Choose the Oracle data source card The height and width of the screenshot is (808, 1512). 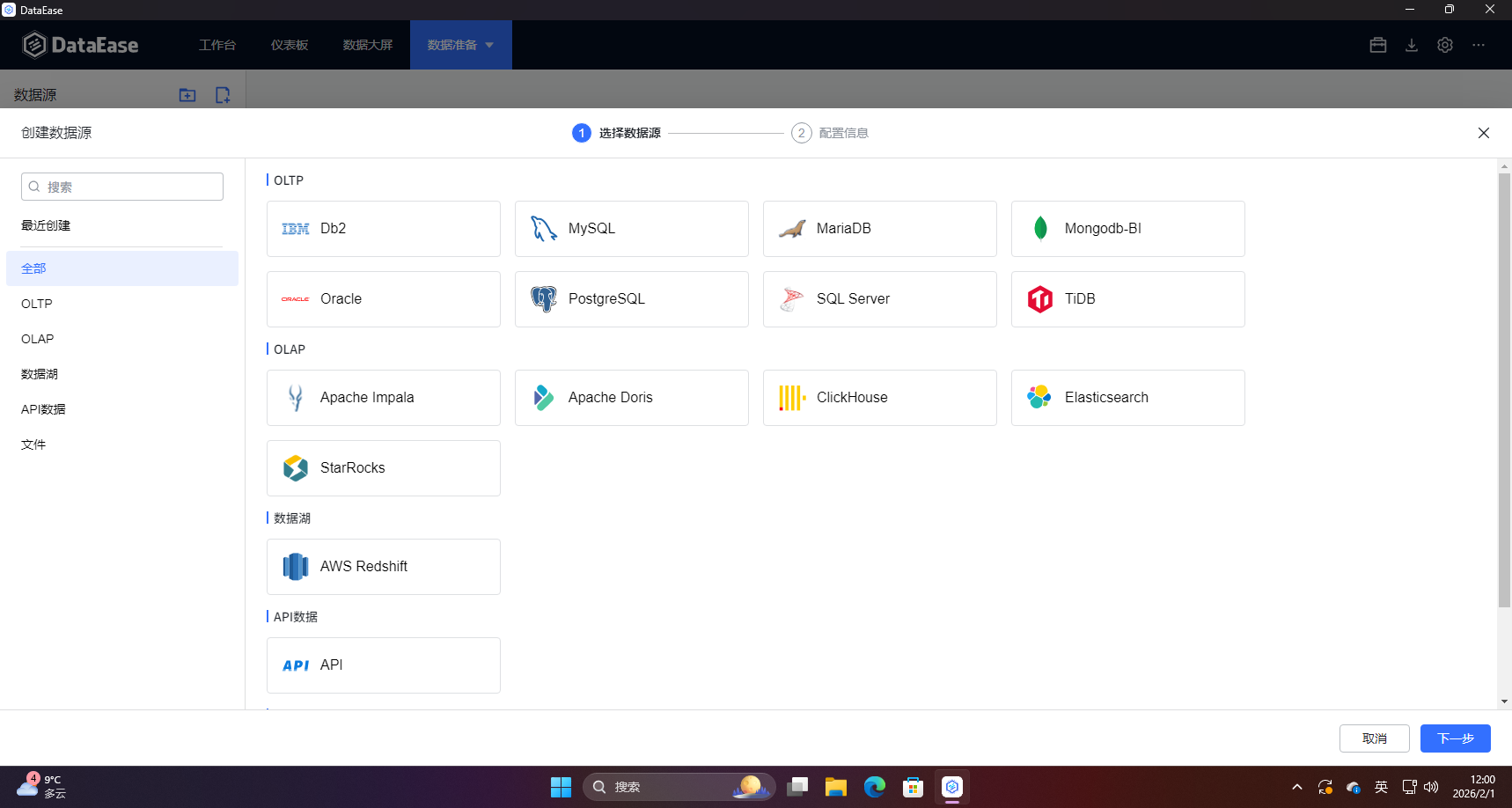(384, 299)
